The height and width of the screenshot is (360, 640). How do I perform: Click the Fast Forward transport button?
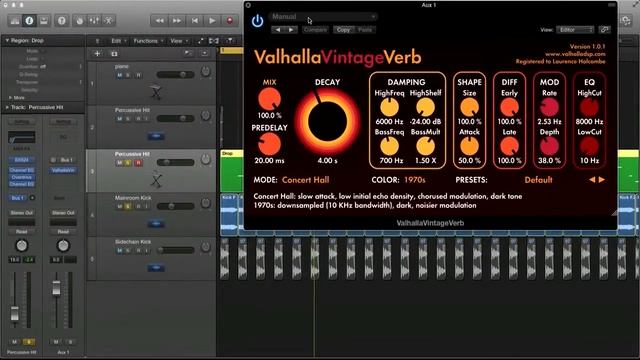(x=177, y=20)
